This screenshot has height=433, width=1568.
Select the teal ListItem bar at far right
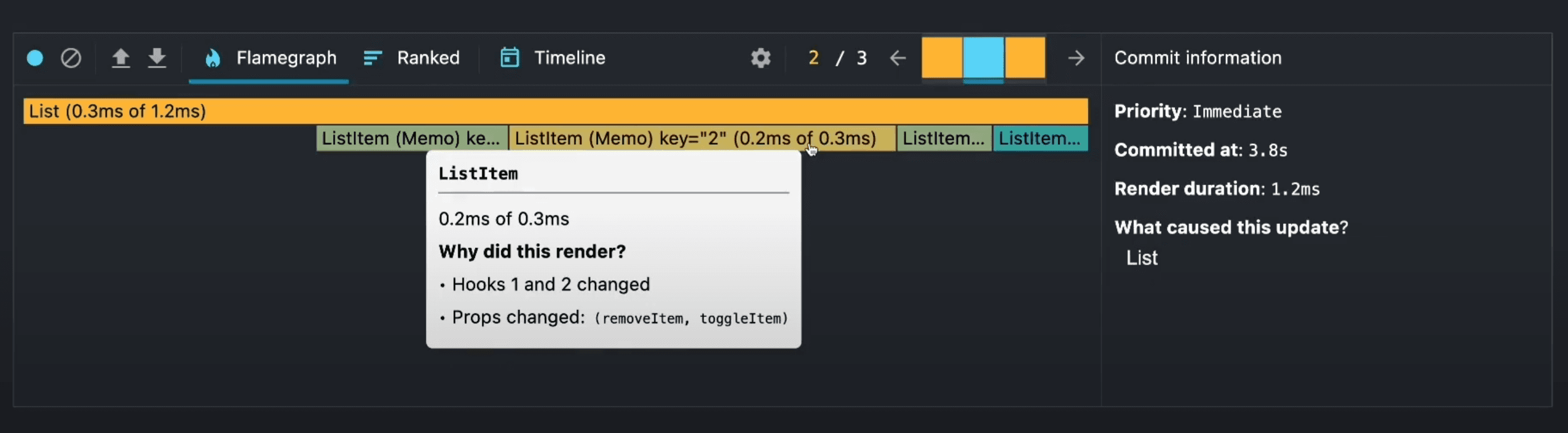pyautogui.click(x=1039, y=138)
